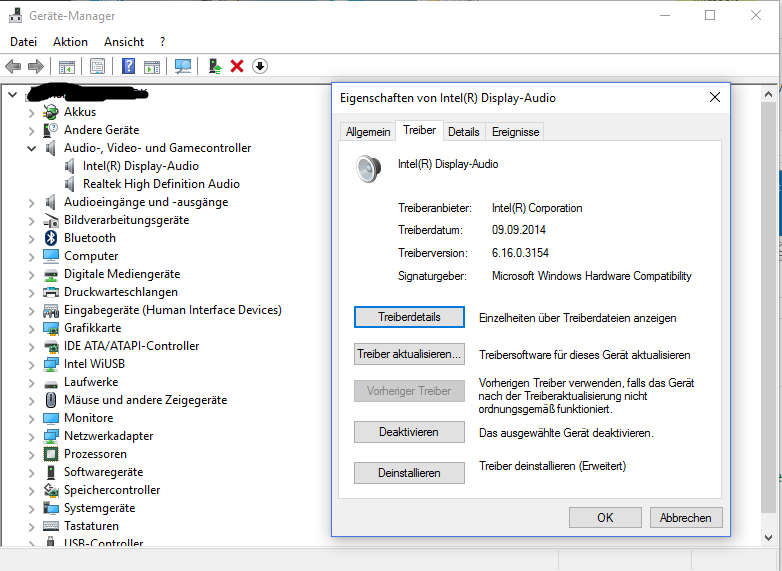Viewport: 782px width, 571px height.
Task: Switch to the Allgemein tab
Action: click(368, 132)
